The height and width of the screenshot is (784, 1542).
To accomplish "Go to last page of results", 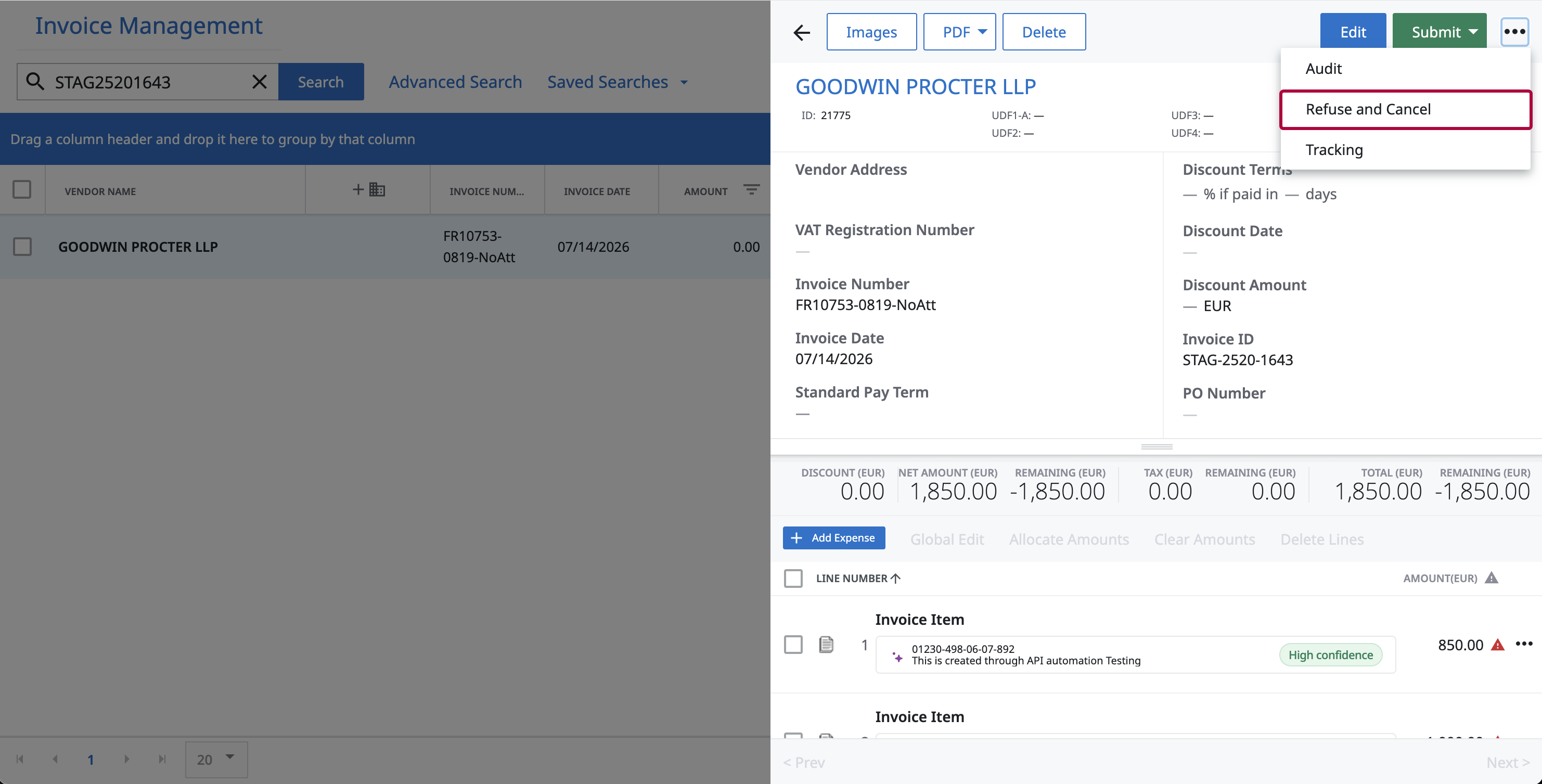I will (162, 759).
